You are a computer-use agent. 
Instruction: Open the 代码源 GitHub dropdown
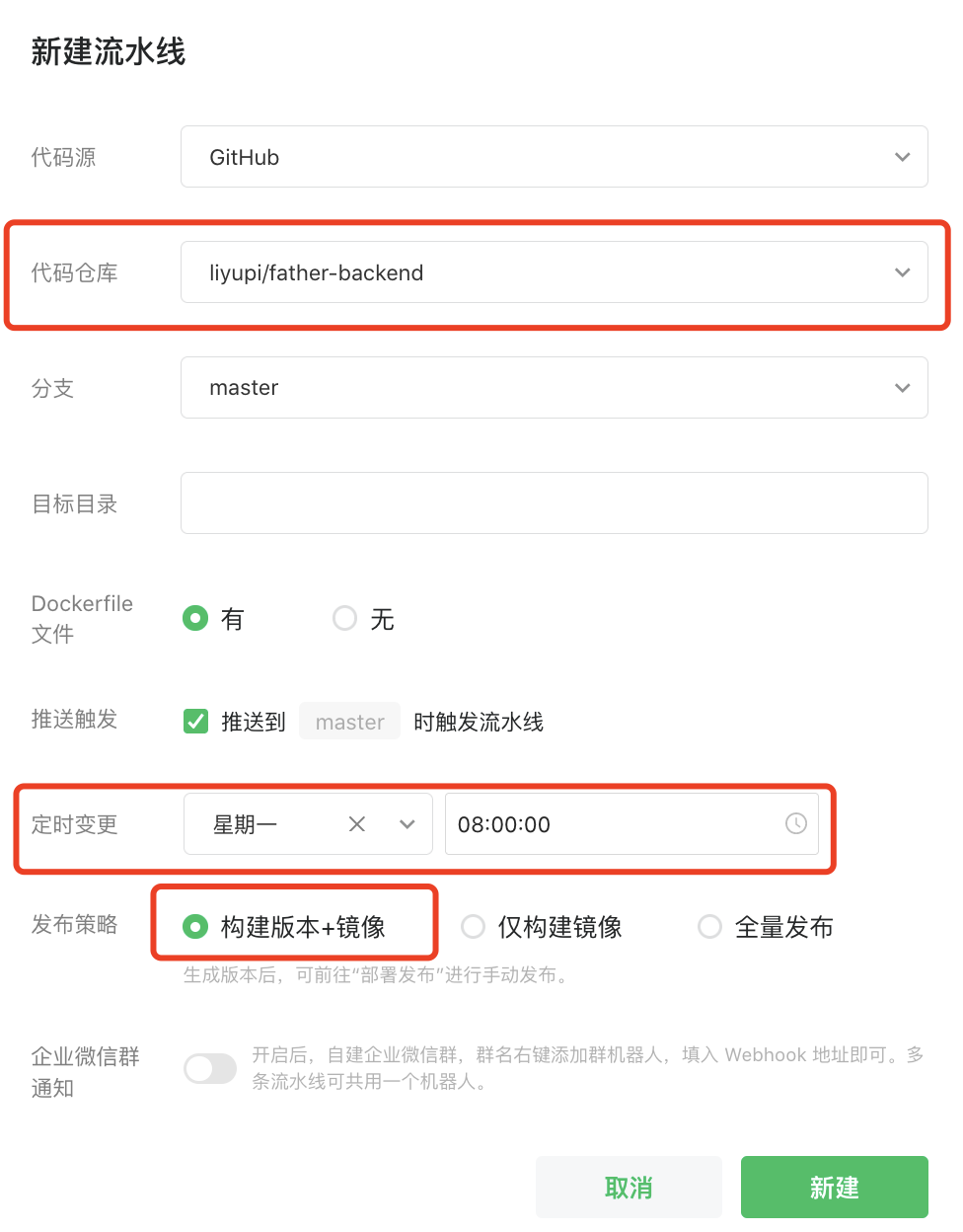click(x=554, y=157)
